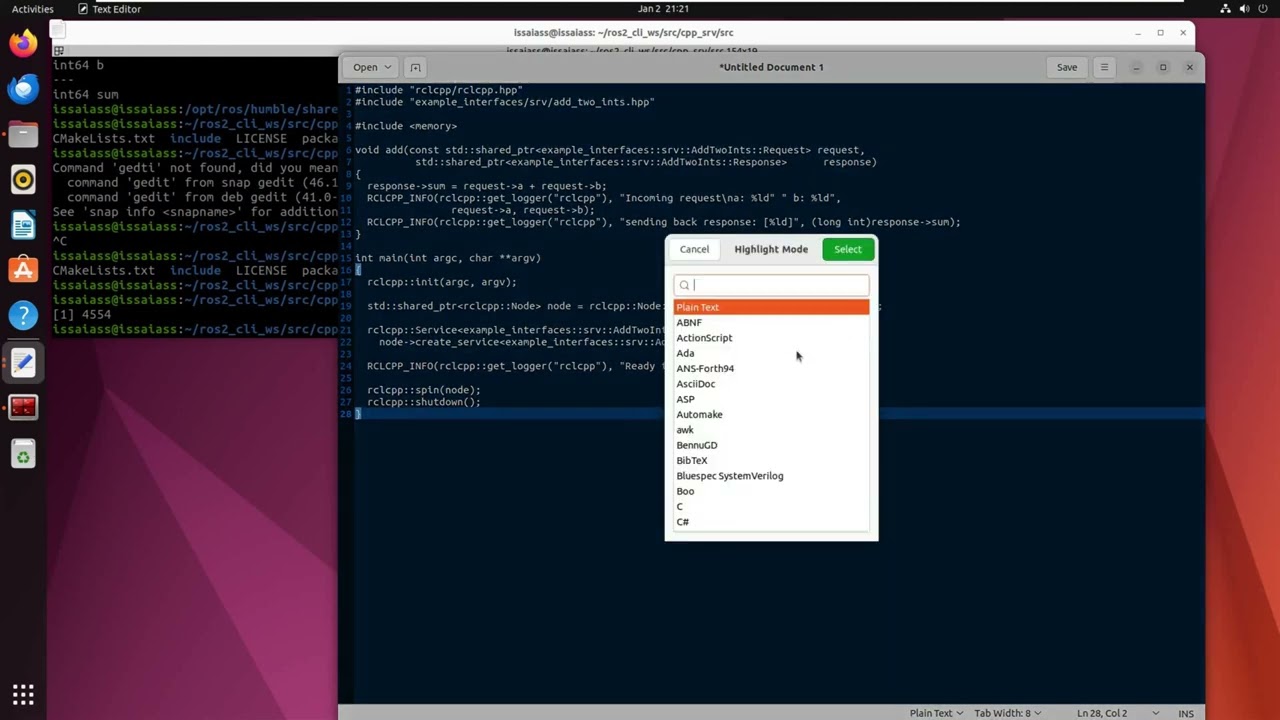Launch Thunderbird mail from the dock

tap(23, 89)
